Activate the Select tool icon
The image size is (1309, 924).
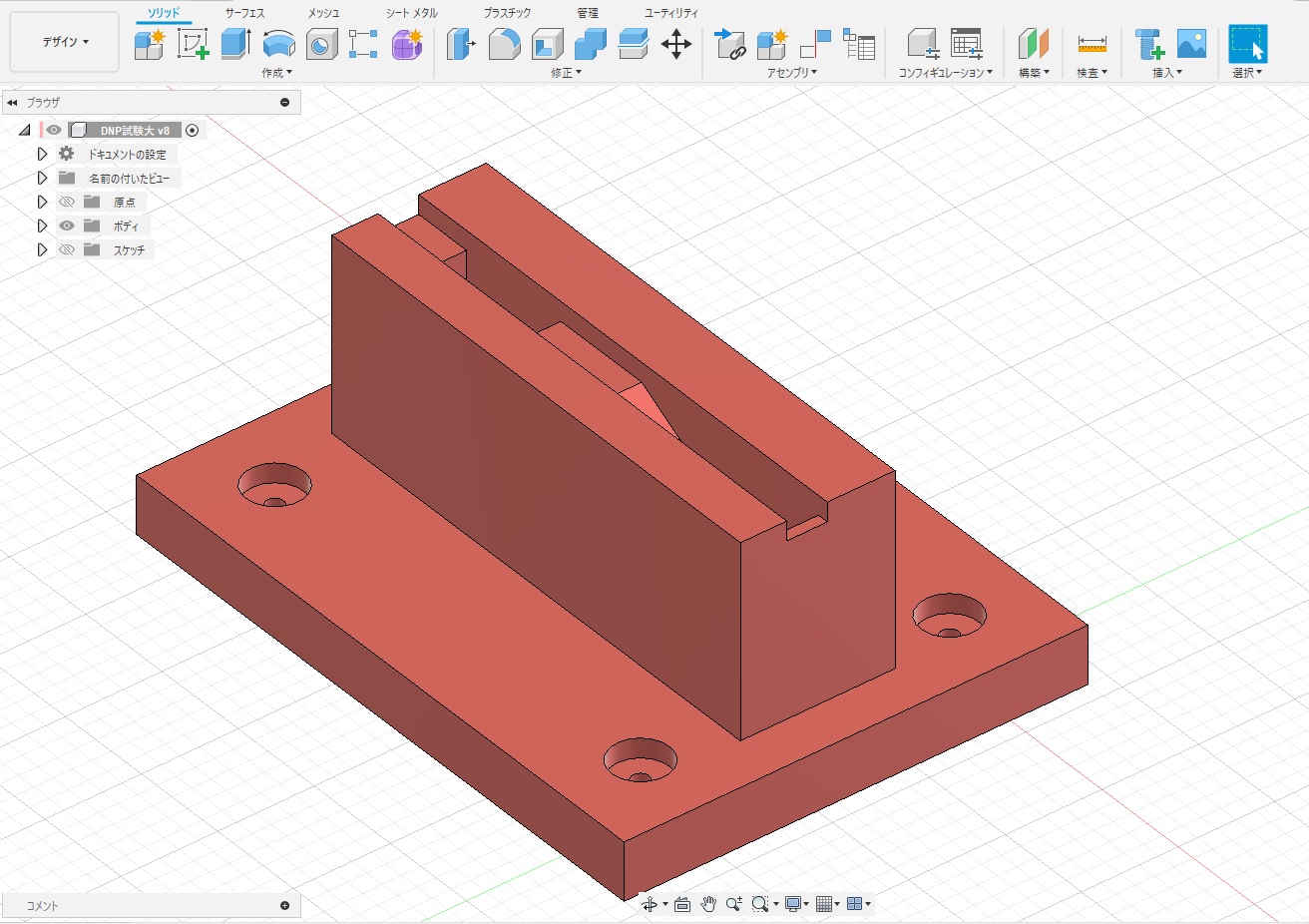(x=1247, y=44)
